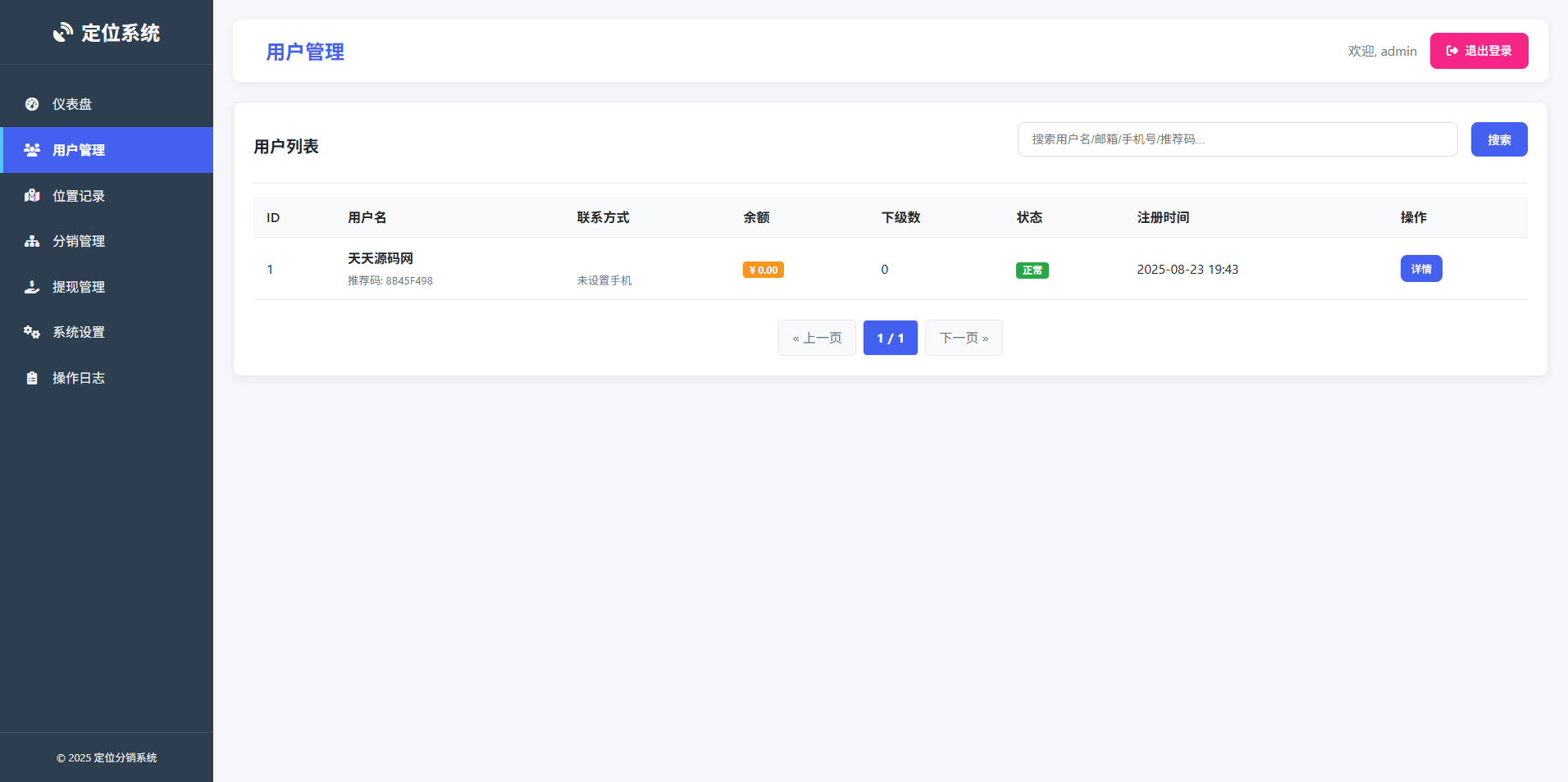Viewport: 1568px width, 782px height.
Task: Click the orange ¥0.00 balance badge
Action: 763,270
